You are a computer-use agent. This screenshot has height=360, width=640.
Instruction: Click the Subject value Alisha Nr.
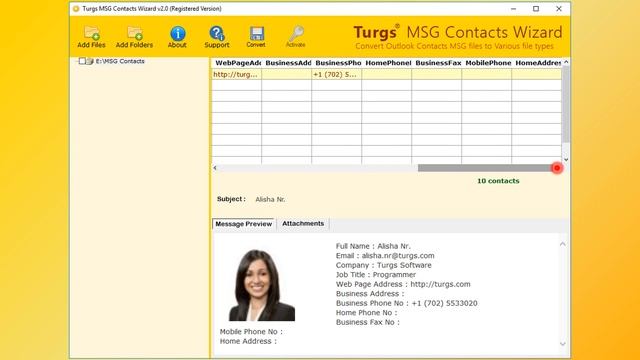coord(270,199)
